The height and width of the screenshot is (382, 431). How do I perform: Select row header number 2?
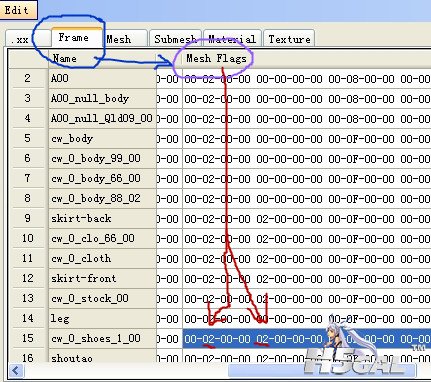click(28, 78)
